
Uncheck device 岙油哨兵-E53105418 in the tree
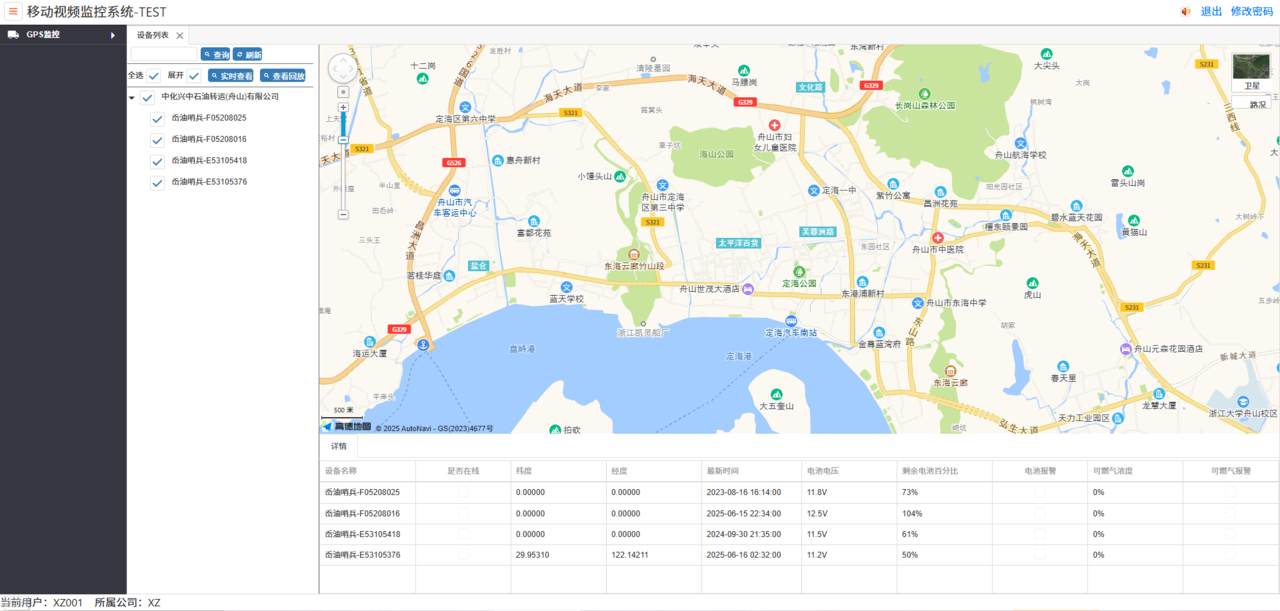point(157,161)
